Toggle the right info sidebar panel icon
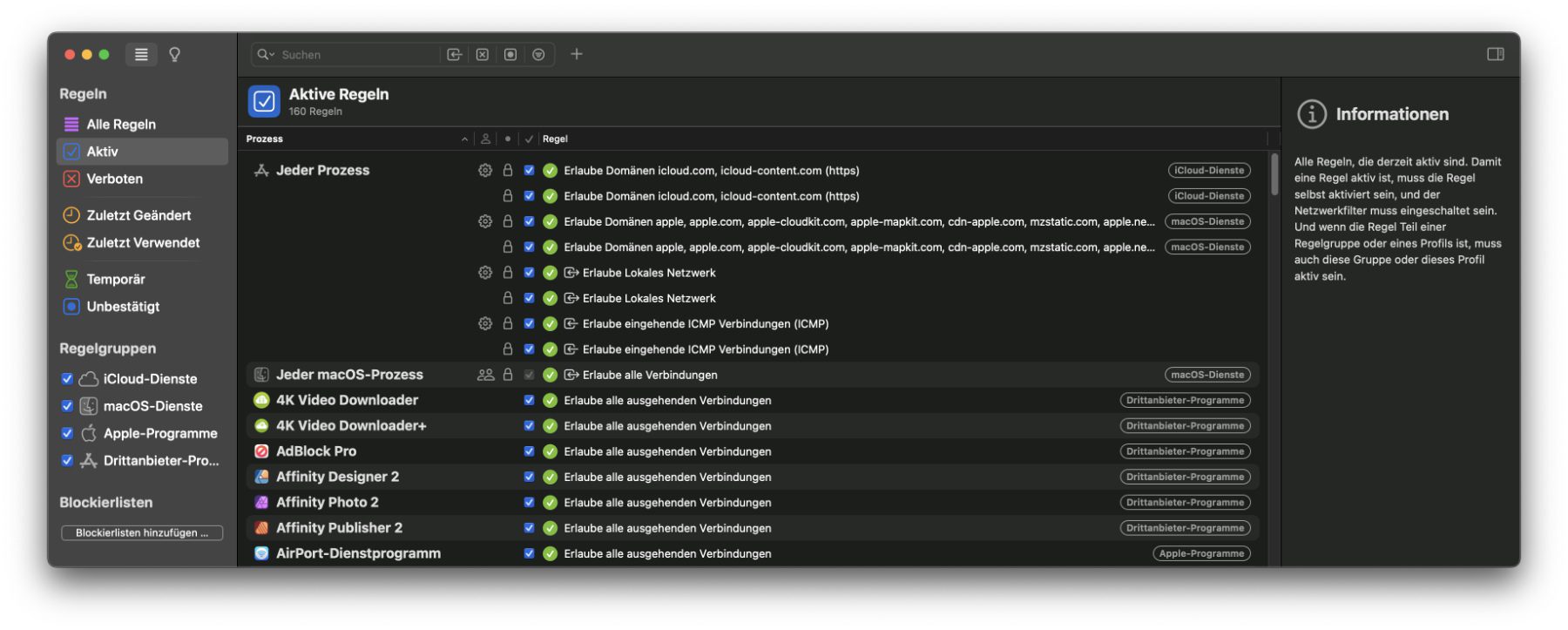This screenshot has height=630, width=1568. [x=1495, y=54]
